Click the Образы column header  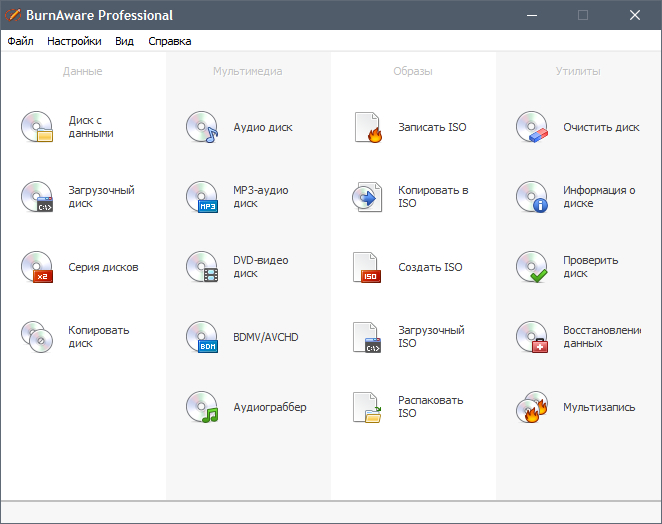click(x=412, y=71)
